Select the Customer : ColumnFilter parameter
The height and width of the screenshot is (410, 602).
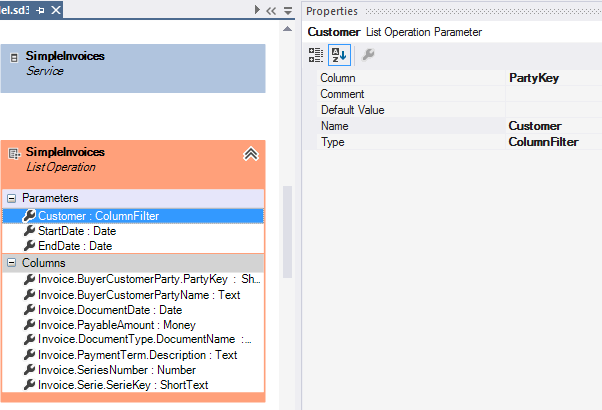[133, 216]
